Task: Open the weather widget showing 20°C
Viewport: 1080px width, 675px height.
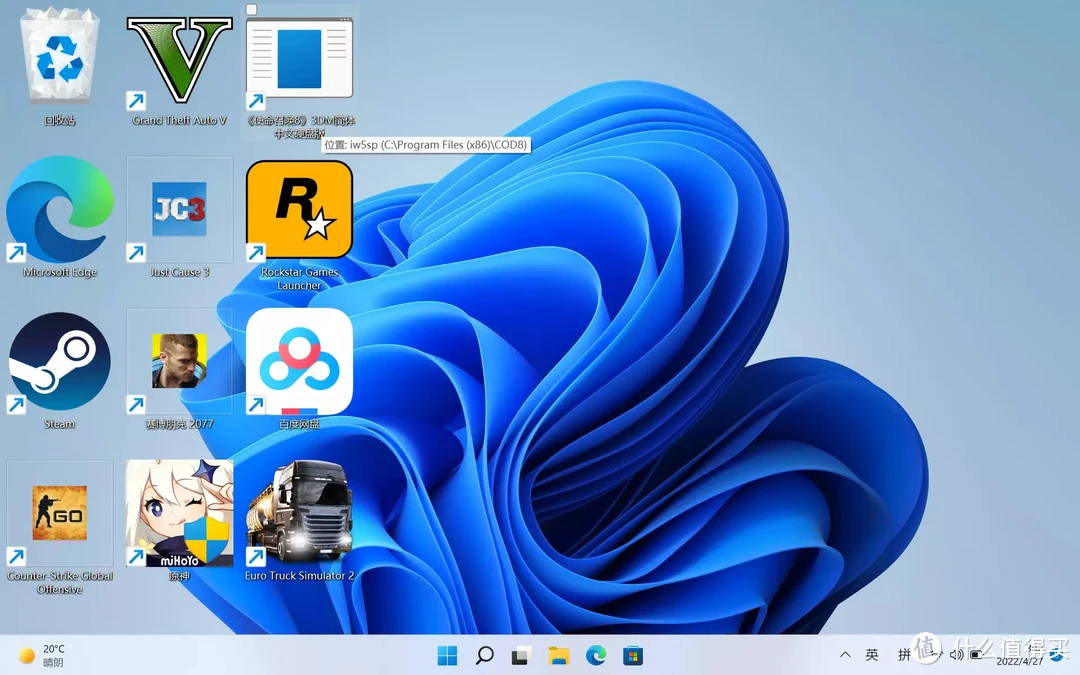Action: pos(42,655)
